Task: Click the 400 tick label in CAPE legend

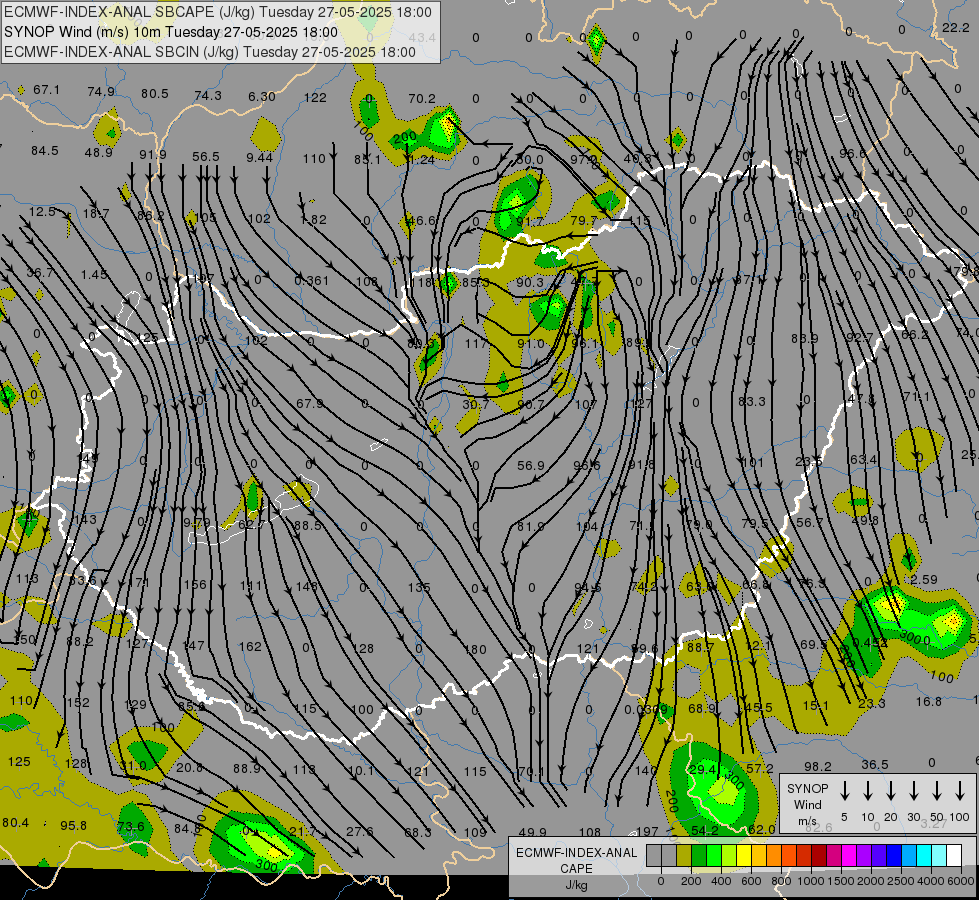Action: point(721,881)
